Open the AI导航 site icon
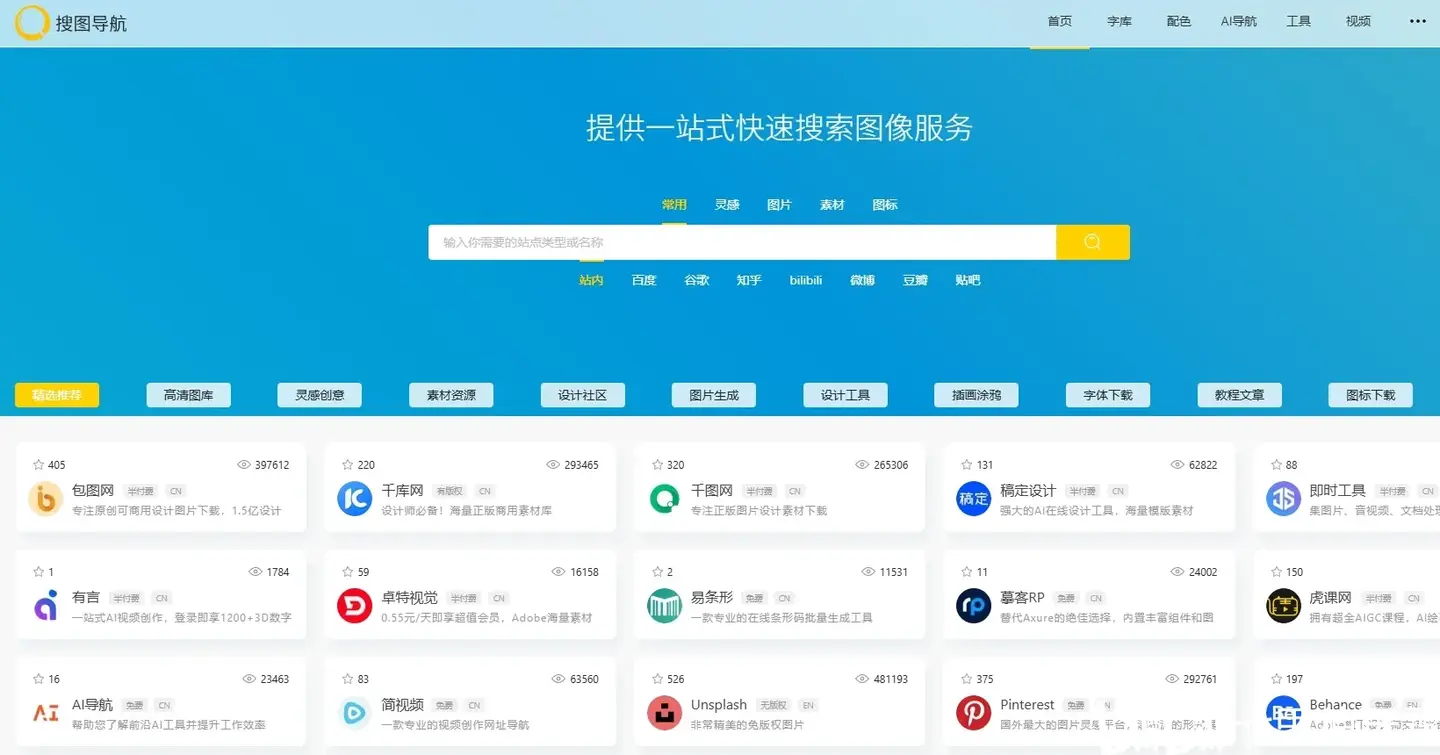Image resolution: width=1440 pixels, height=755 pixels. click(46, 713)
